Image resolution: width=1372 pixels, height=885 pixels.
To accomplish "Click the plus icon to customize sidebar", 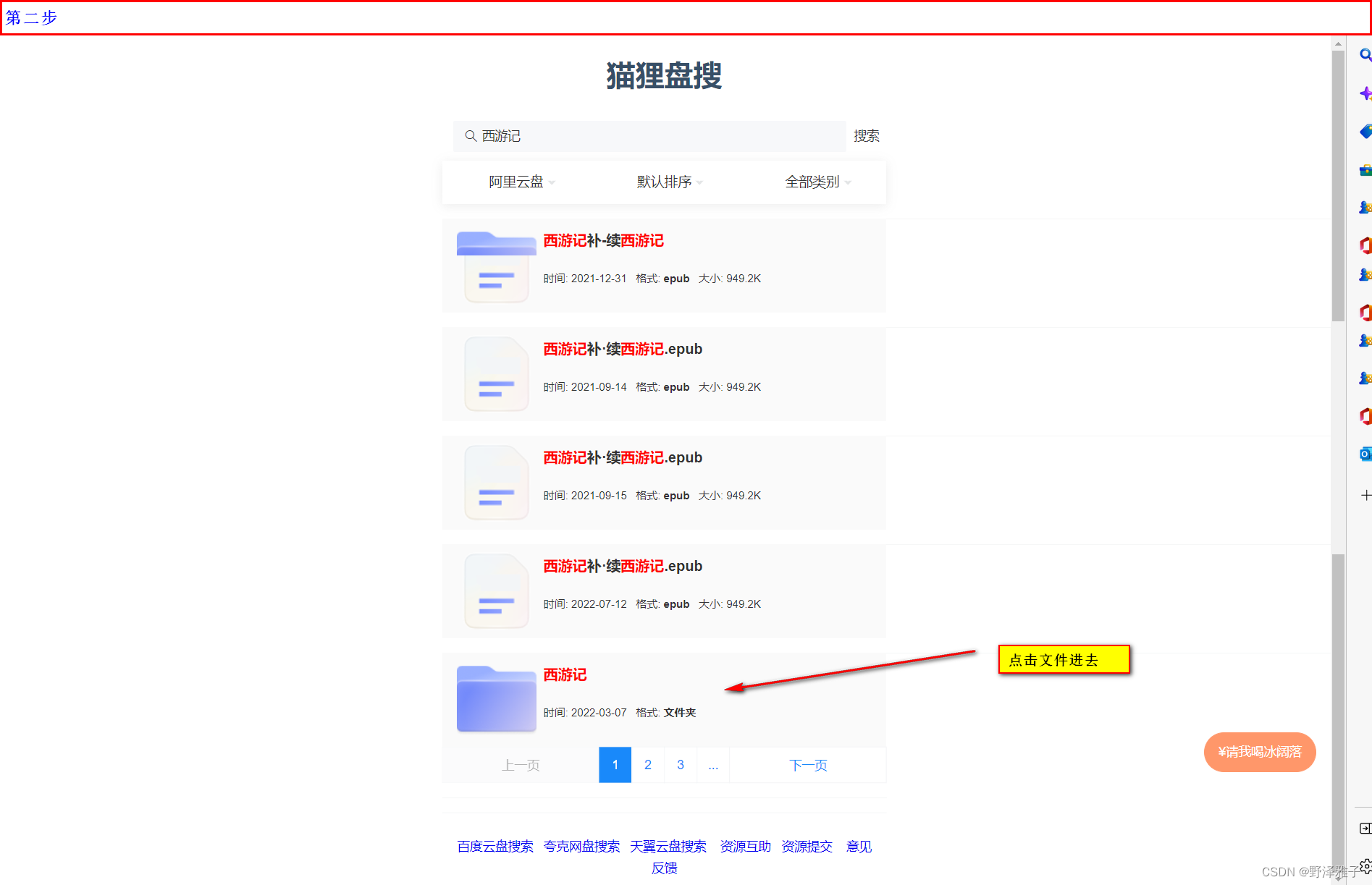I will click(1365, 495).
